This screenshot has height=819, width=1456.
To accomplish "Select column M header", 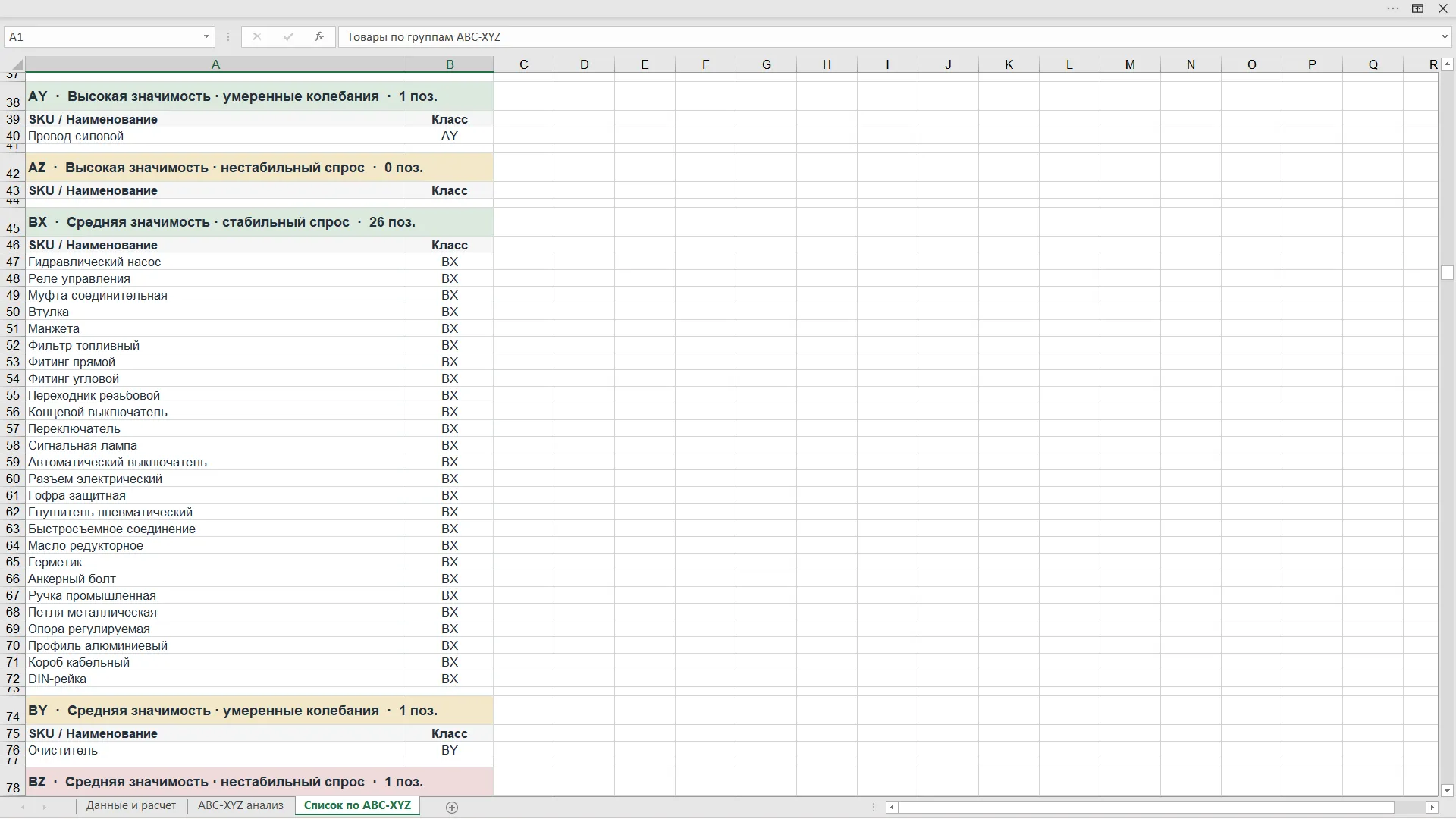I will click(x=1130, y=64).
